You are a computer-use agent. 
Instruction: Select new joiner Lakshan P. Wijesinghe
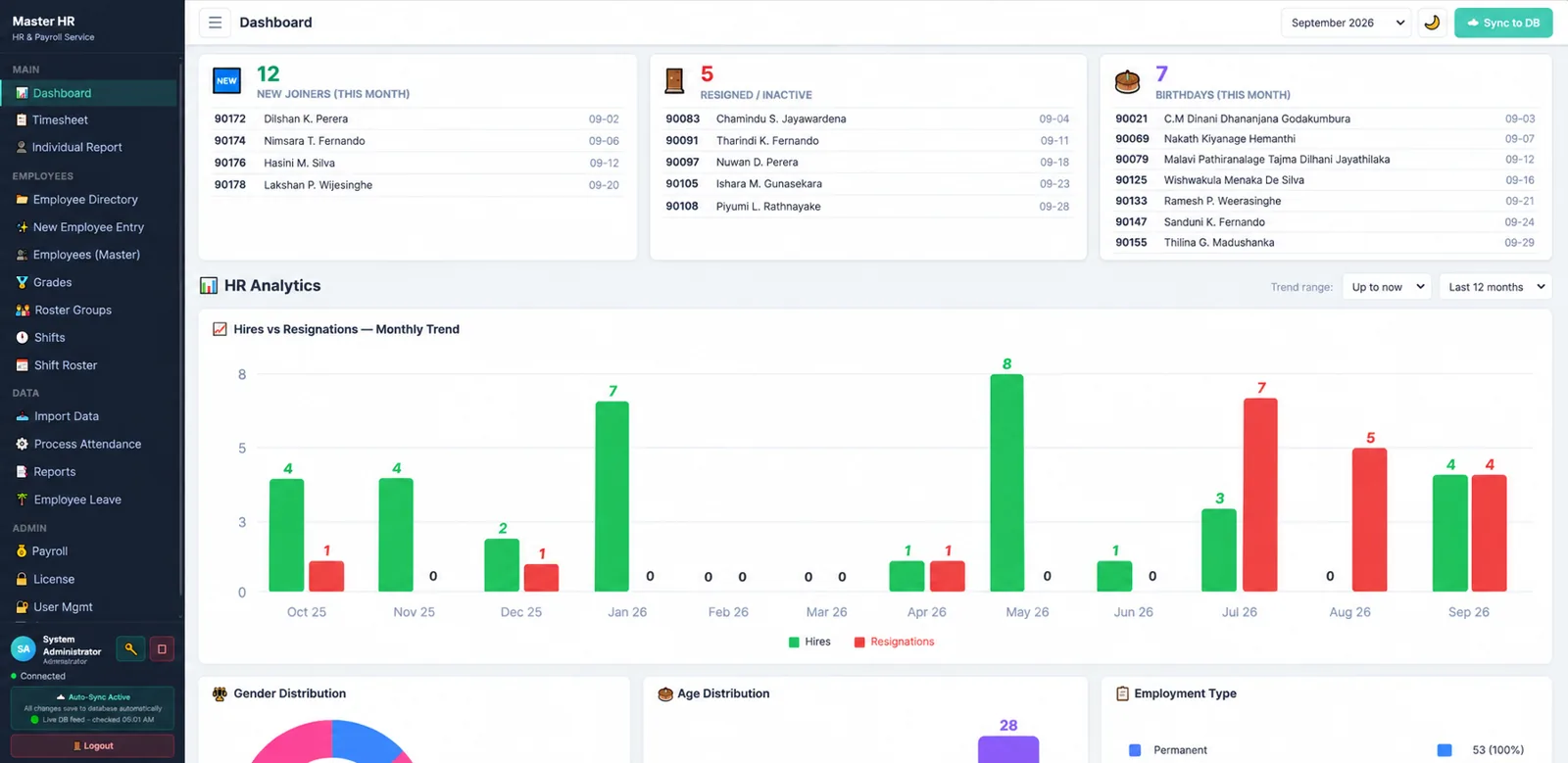tap(416, 185)
